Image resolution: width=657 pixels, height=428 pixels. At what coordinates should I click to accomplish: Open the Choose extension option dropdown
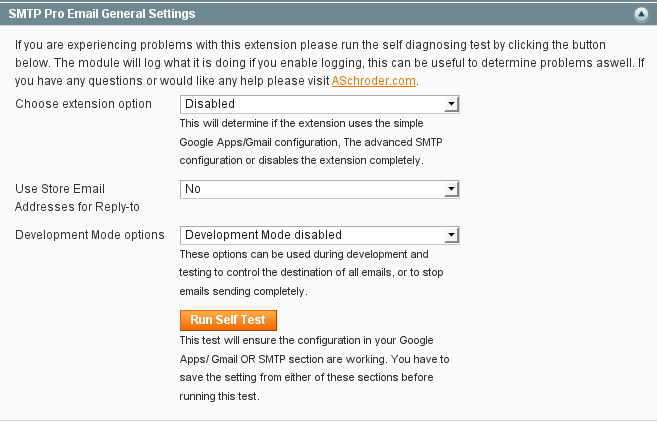[320, 104]
